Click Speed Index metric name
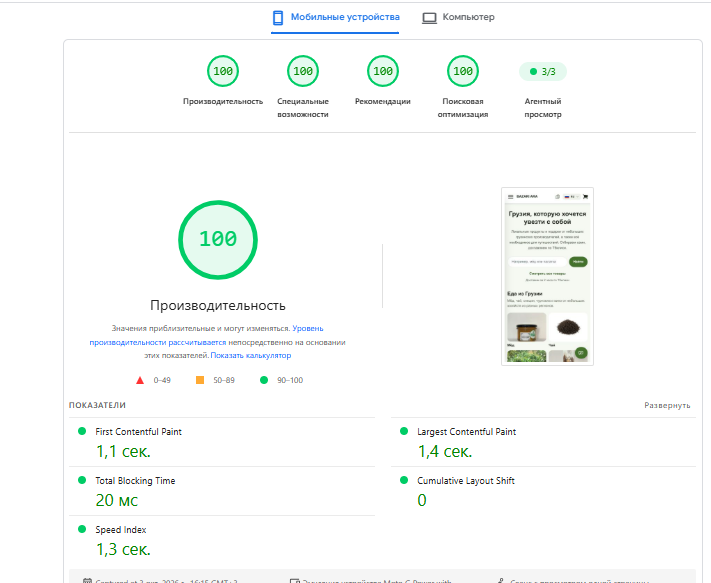 click(121, 530)
